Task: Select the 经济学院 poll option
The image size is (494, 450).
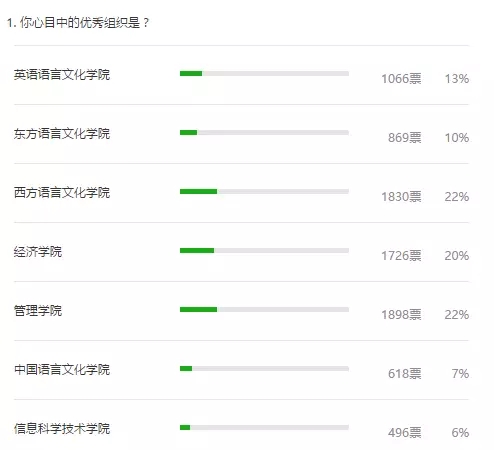Action: pyautogui.click(x=38, y=252)
